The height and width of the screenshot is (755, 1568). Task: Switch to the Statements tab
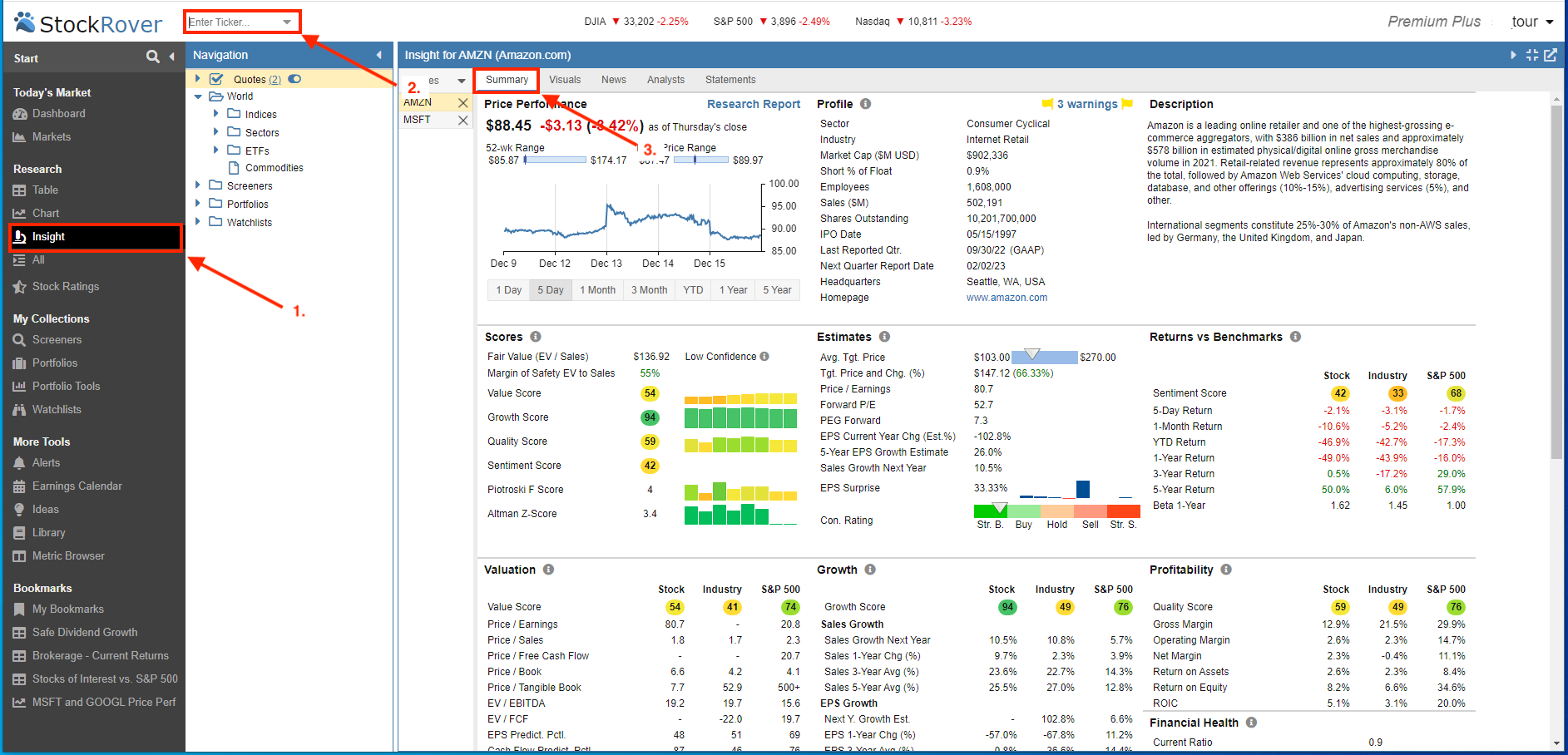coord(730,80)
